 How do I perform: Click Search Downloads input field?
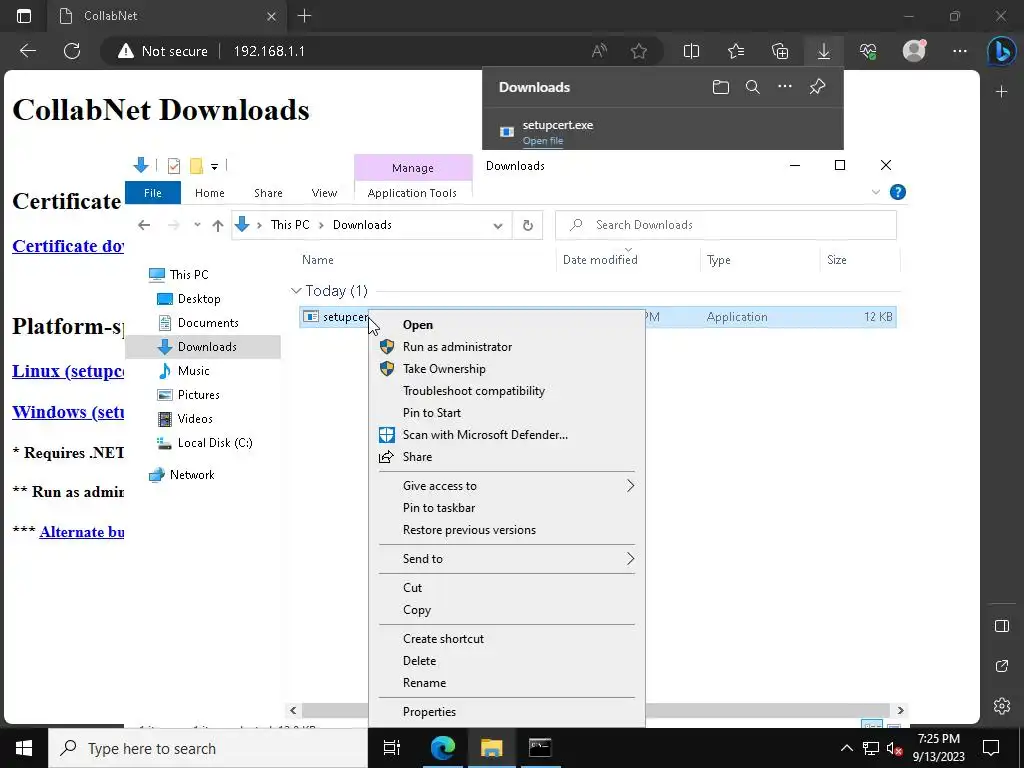(x=726, y=225)
